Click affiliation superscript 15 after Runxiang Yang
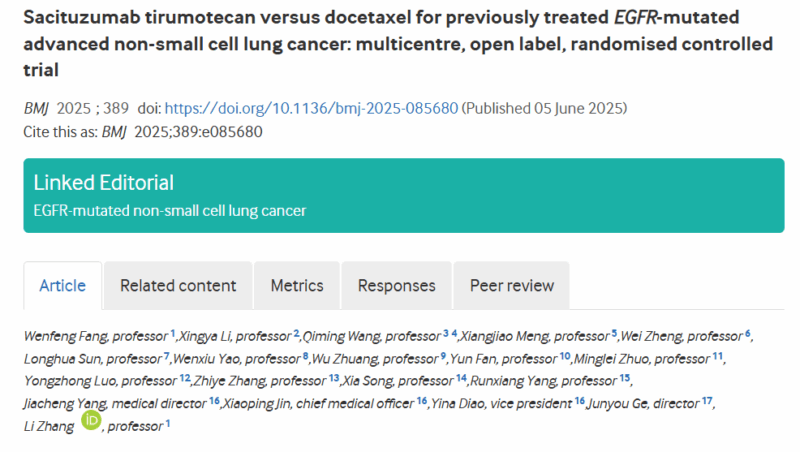Screen dimensions: 800x452 coord(624,378)
